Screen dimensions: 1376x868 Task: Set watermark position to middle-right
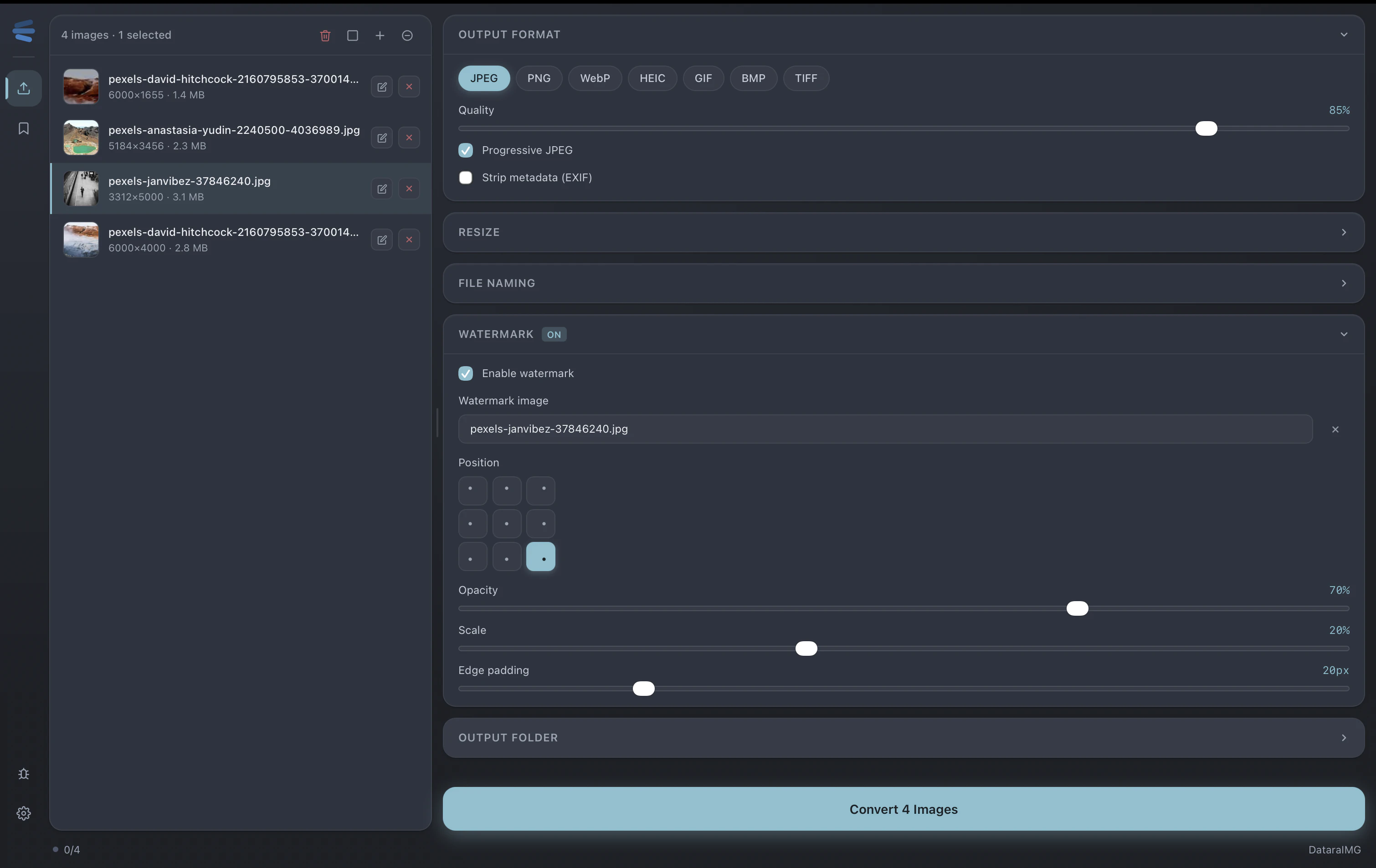click(x=540, y=524)
